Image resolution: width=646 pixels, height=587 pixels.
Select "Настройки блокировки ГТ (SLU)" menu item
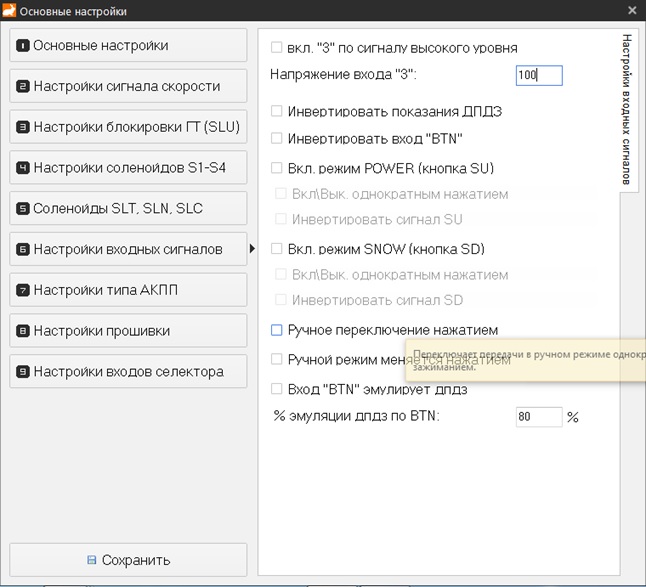[x=128, y=127]
